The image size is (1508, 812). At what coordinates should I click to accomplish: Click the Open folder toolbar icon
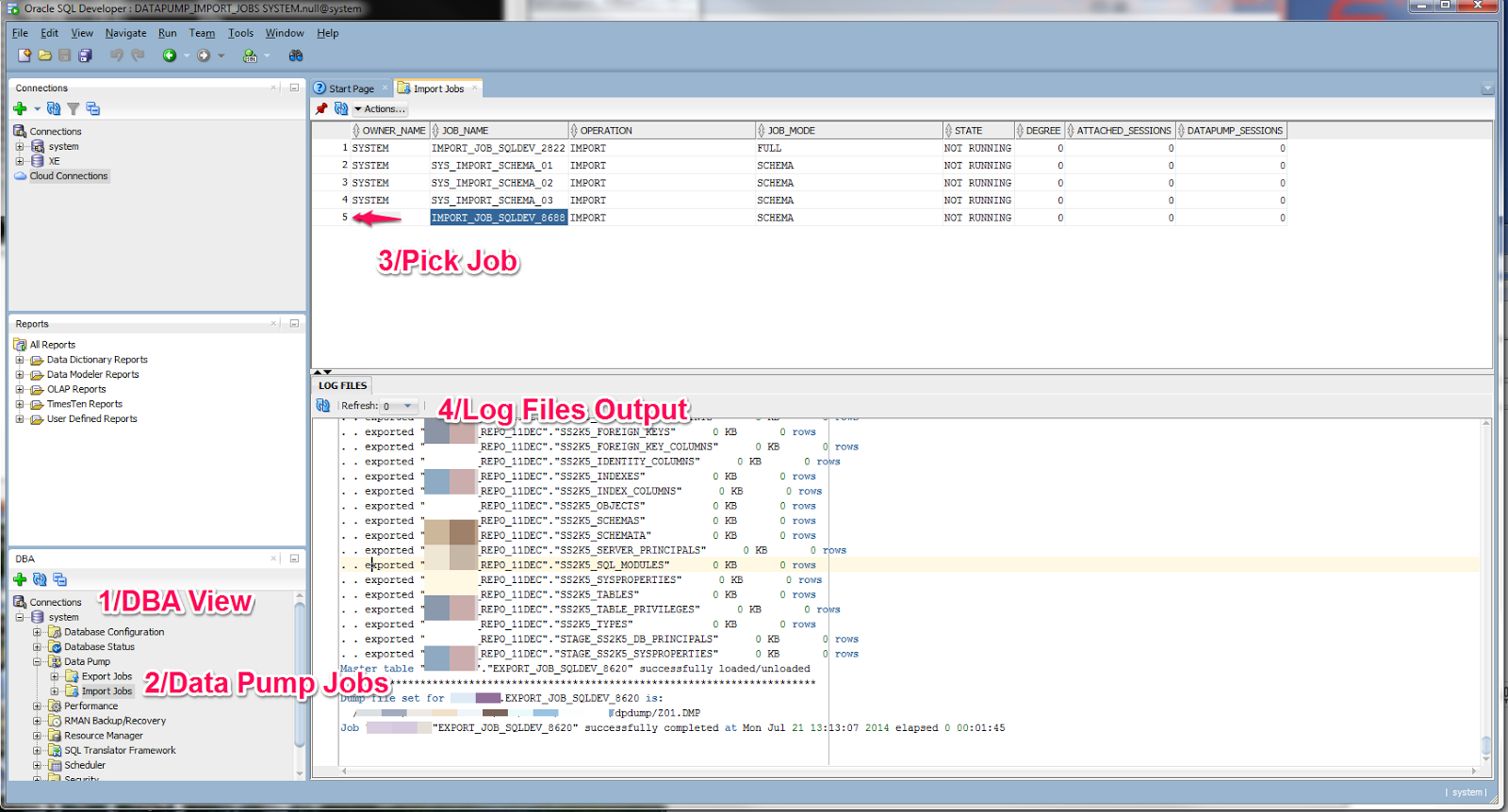[44, 56]
